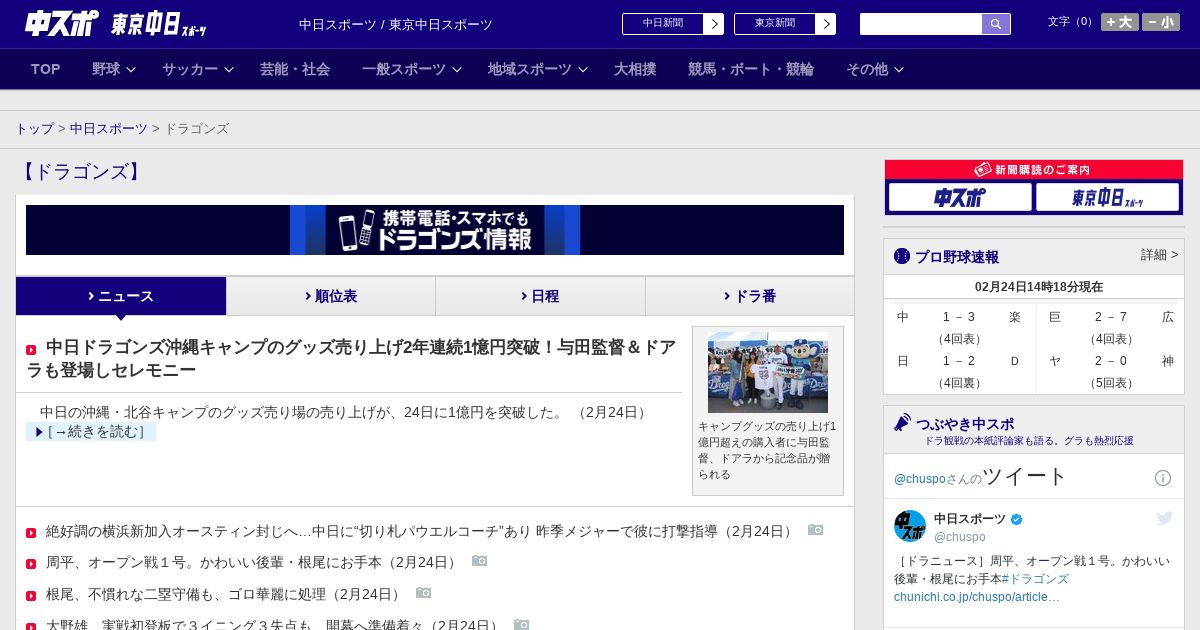Open プロ野球速報 heading link

tap(957, 256)
